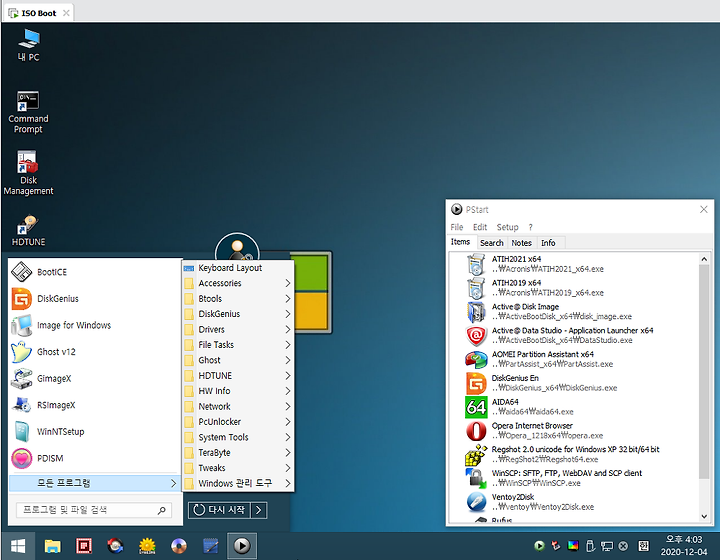Open Disk Management desktop shortcut

pos(28,173)
